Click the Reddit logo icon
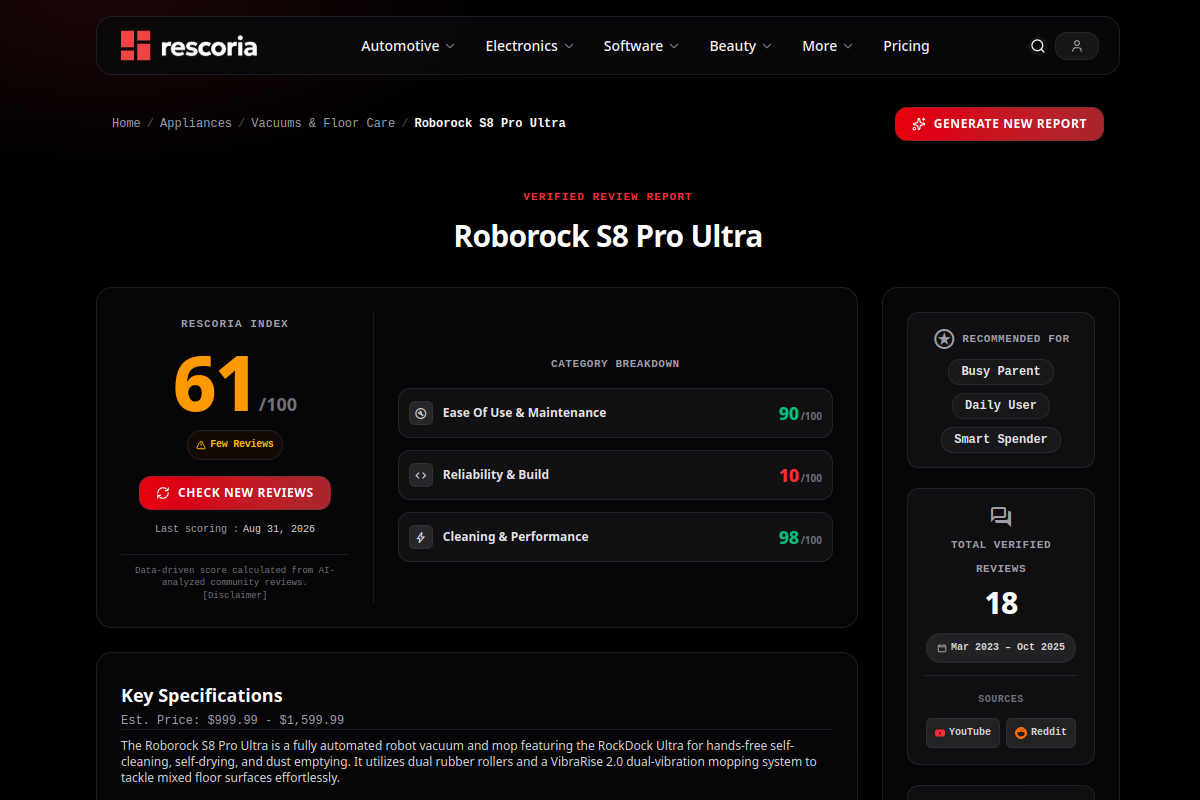The height and width of the screenshot is (800, 1200). (x=1021, y=733)
